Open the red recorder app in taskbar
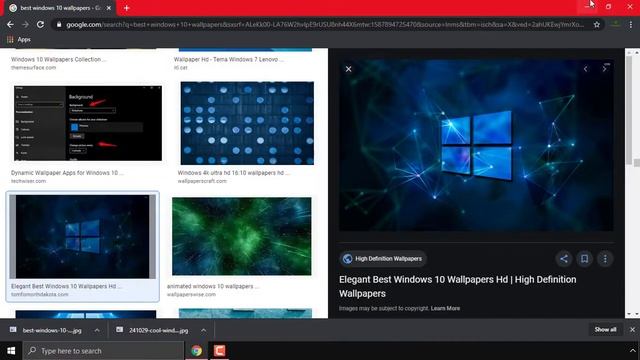This screenshot has height=360, width=640. [x=220, y=351]
